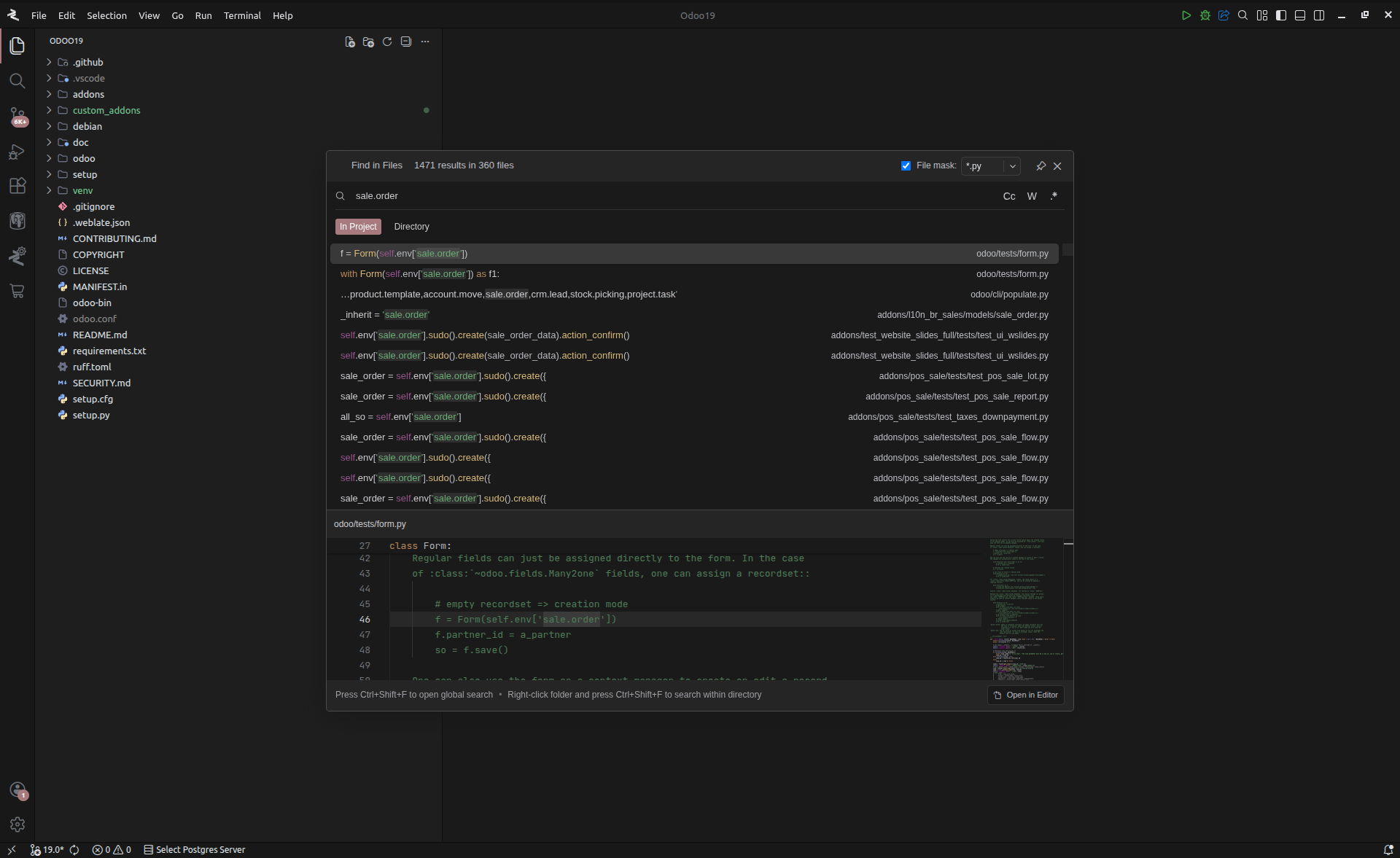The height and width of the screenshot is (858, 1400).
Task: Switch to the Directory search scope tab
Action: [411, 227]
